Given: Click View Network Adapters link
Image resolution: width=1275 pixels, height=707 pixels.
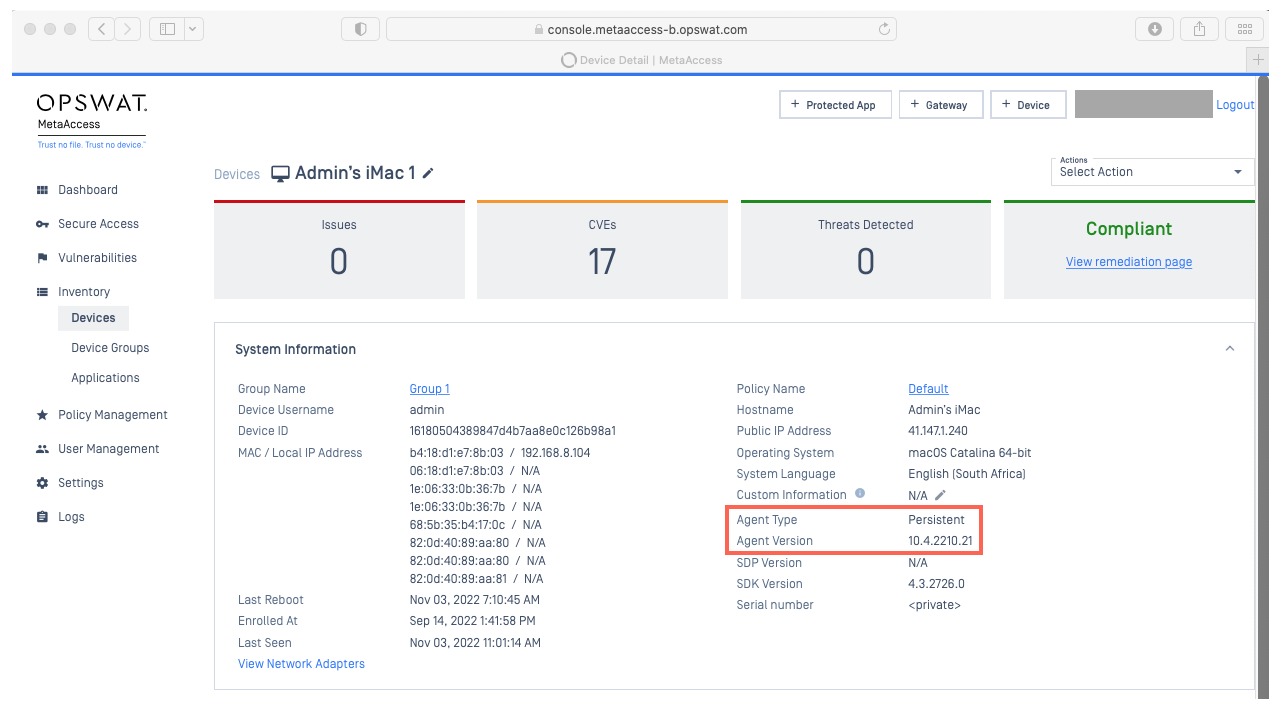Looking at the screenshot, I should 301,664.
